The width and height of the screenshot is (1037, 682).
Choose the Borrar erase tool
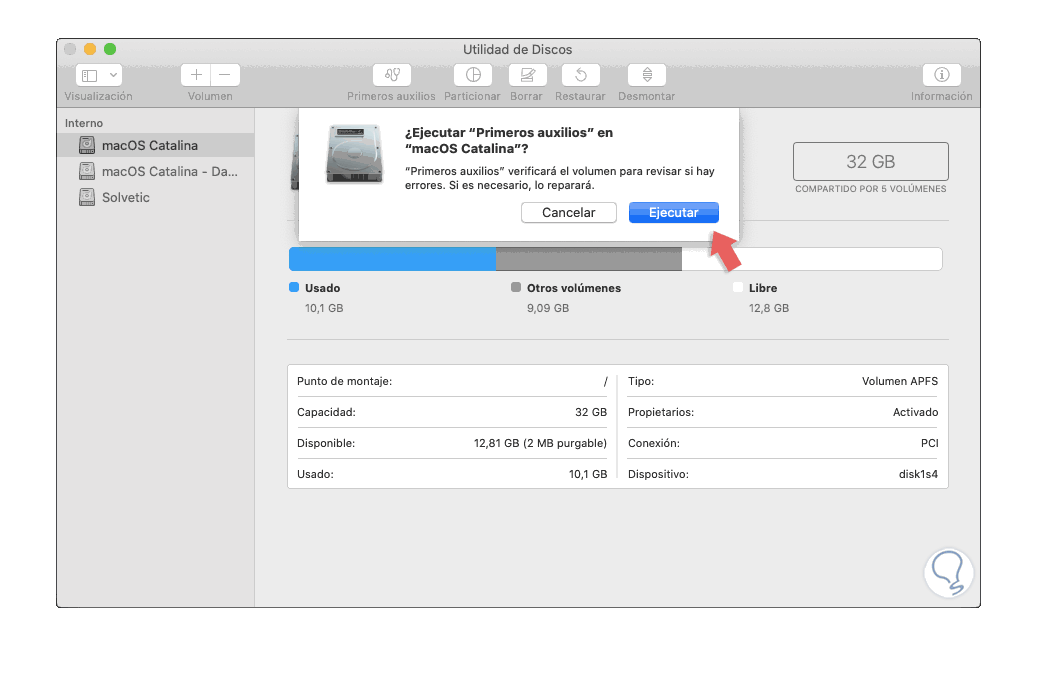527,75
